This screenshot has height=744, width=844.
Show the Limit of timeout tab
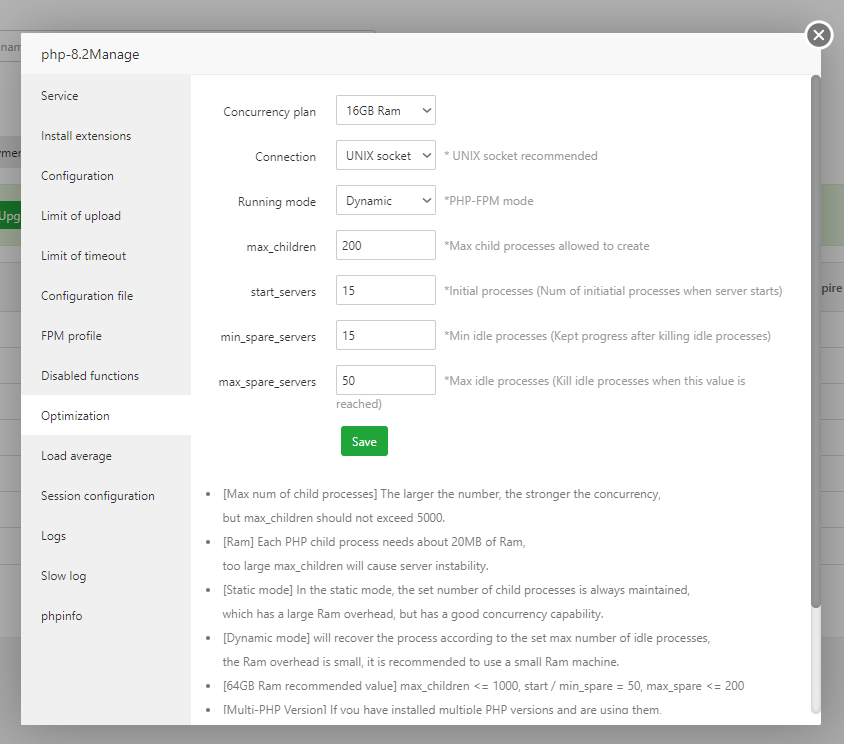click(x=84, y=256)
